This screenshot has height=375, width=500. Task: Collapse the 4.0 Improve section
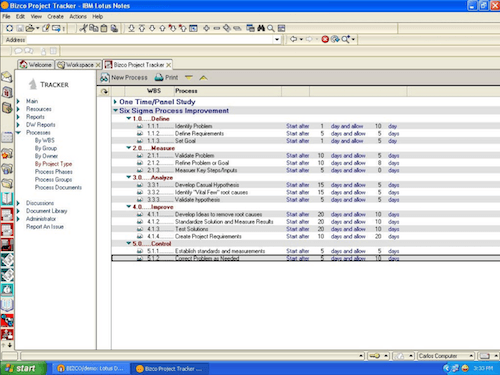click(x=128, y=206)
